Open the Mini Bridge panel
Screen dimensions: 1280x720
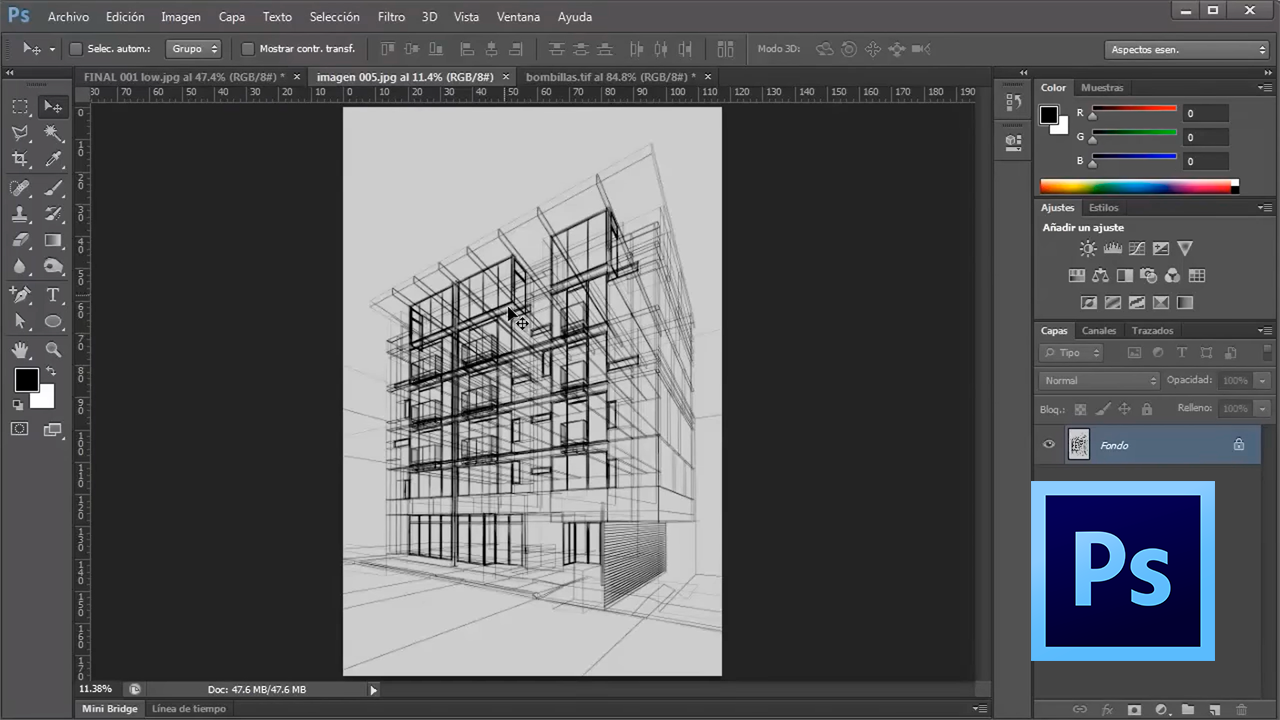(x=109, y=708)
